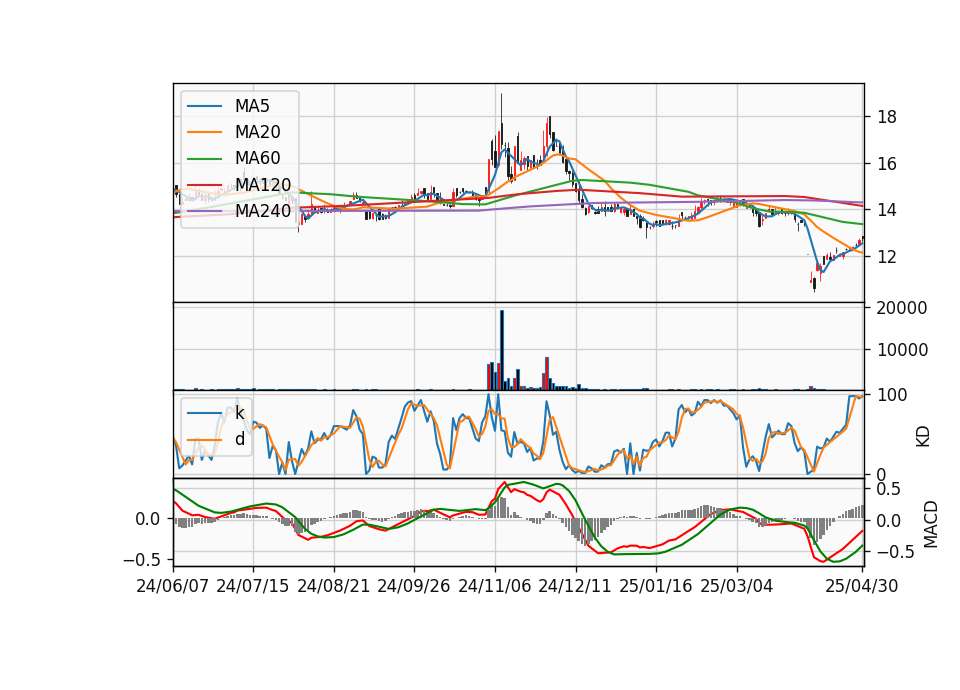The image size is (960, 690).
Task: Click the 24/08/21 date axis label
Action: point(334,586)
